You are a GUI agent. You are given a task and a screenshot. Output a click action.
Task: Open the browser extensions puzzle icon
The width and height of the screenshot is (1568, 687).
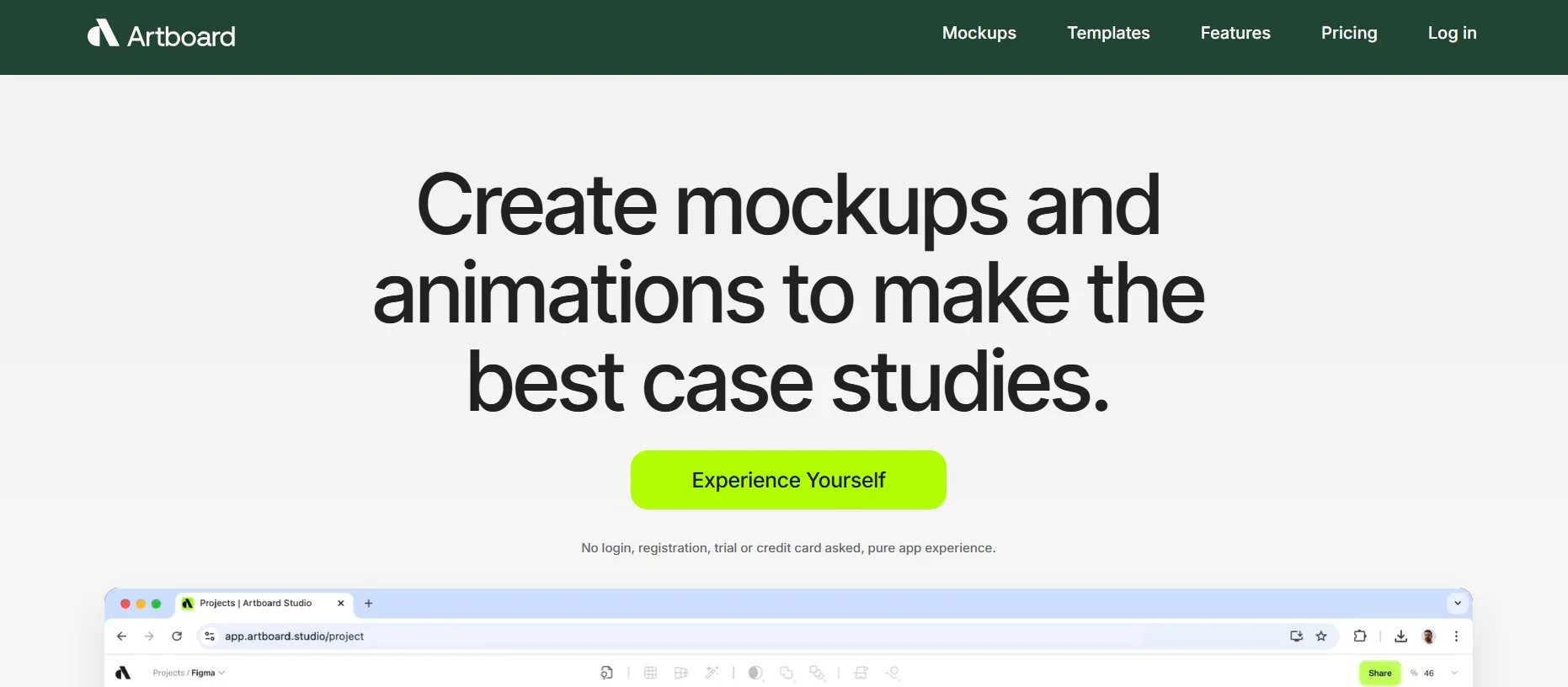1359,636
